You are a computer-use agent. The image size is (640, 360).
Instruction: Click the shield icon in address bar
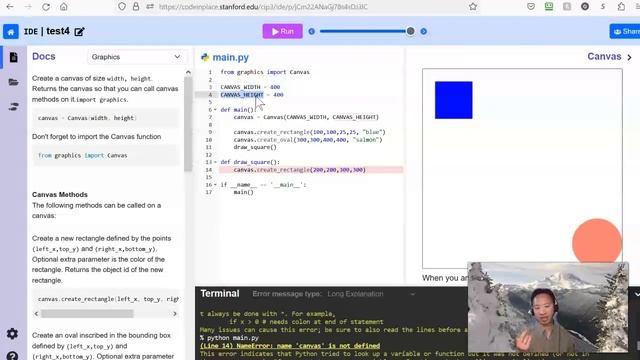click(x=122, y=7)
